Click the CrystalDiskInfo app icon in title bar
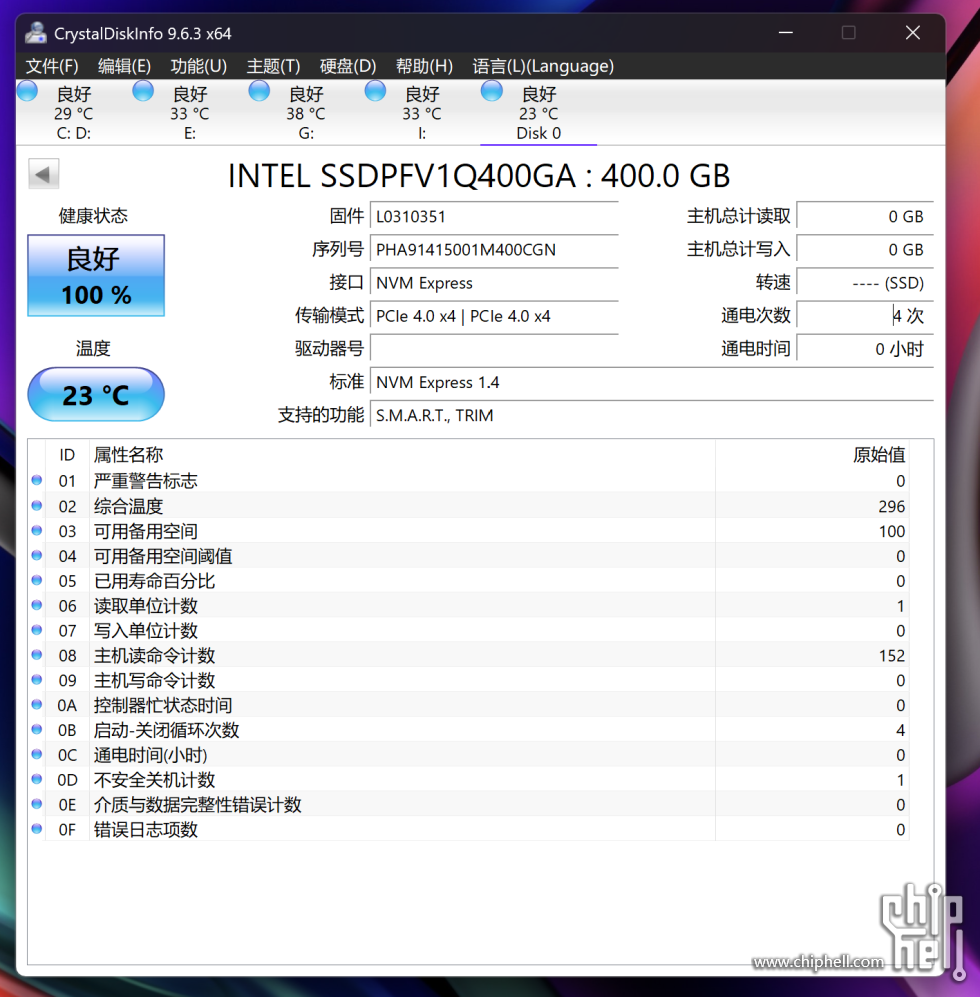 pyautogui.click(x=36, y=33)
